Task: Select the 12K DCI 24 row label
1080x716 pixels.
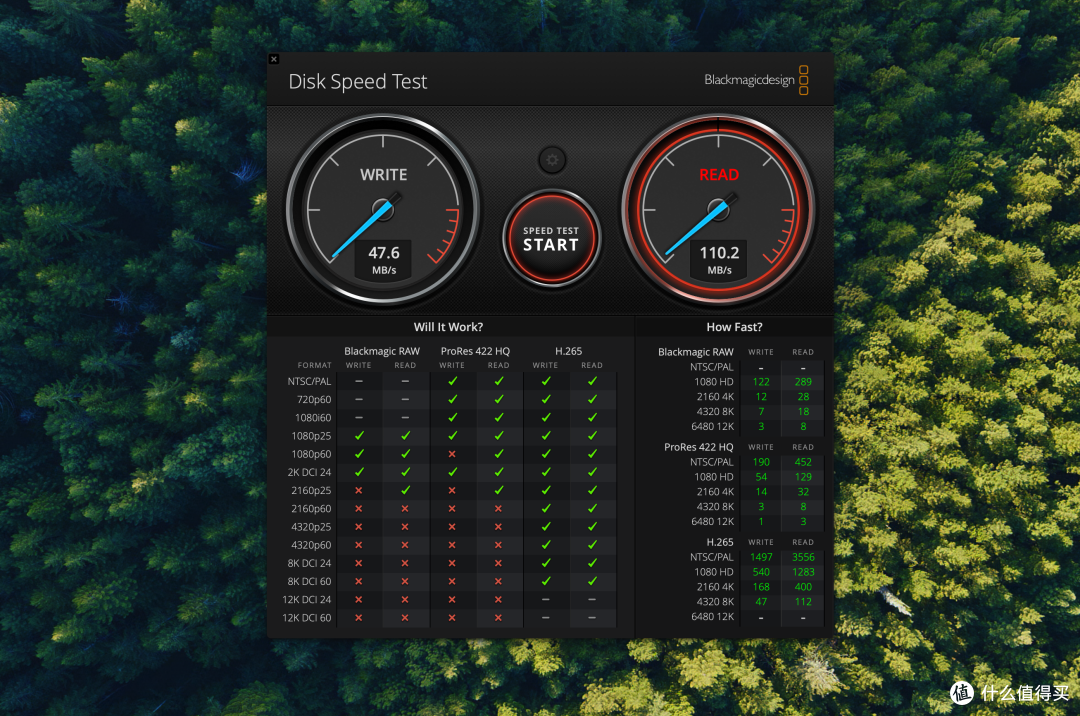Action: tap(307, 600)
